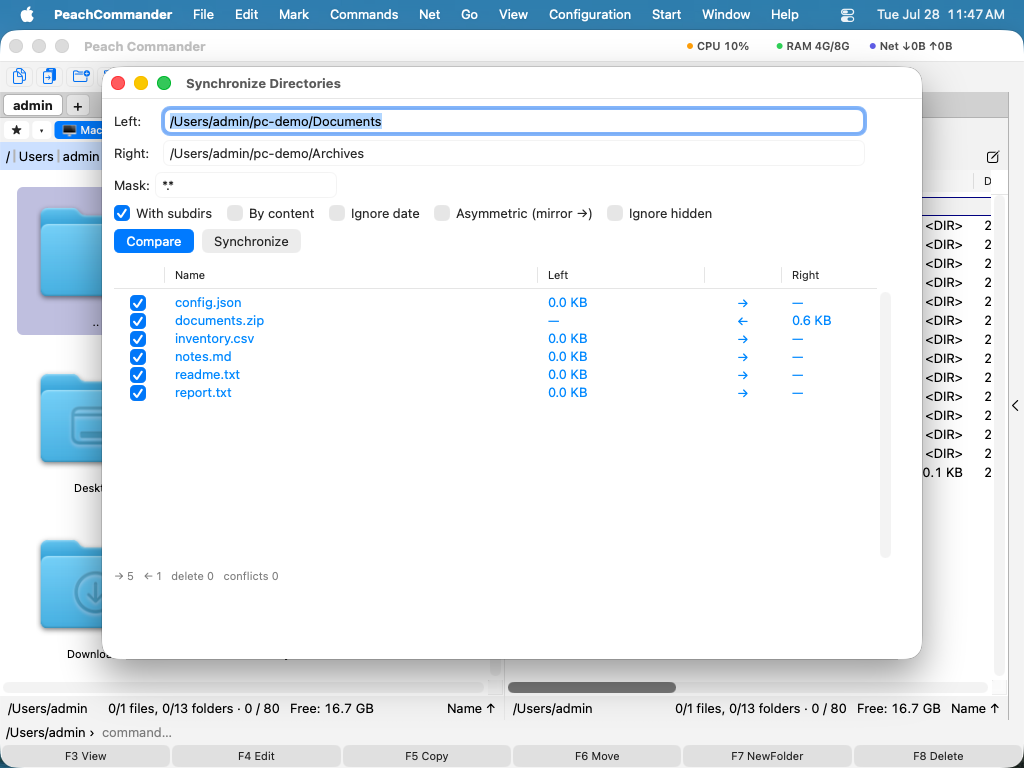The height and width of the screenshot is (768, 1024).
Task: Click the right panel horizontal scrollbar
Action: 592,687
